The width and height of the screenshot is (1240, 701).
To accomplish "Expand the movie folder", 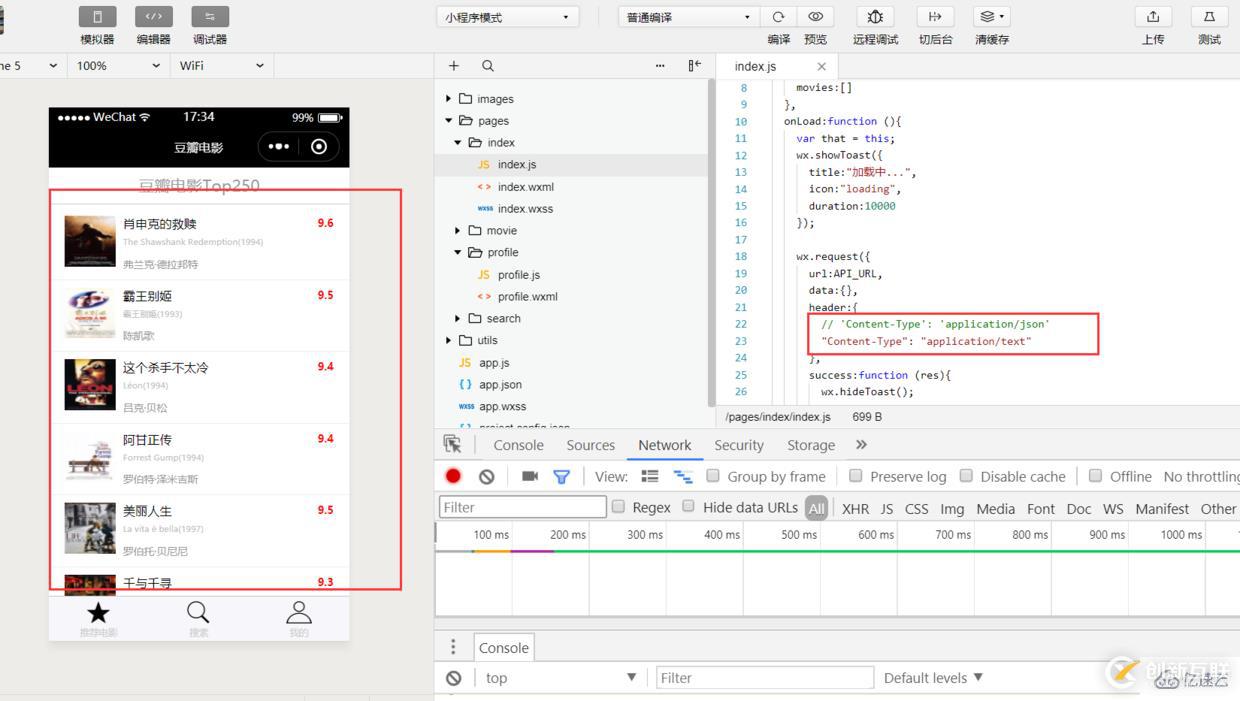I will click(457, 230).
